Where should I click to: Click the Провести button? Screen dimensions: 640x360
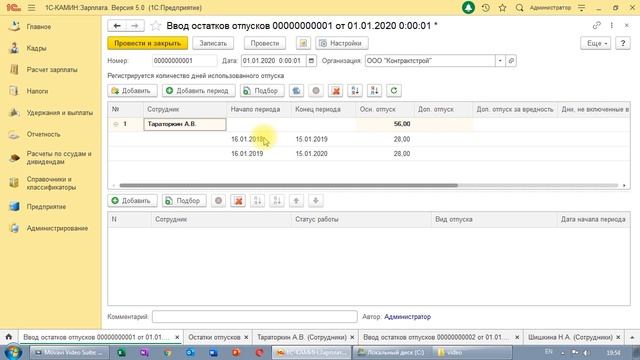[x=265, y=43]
